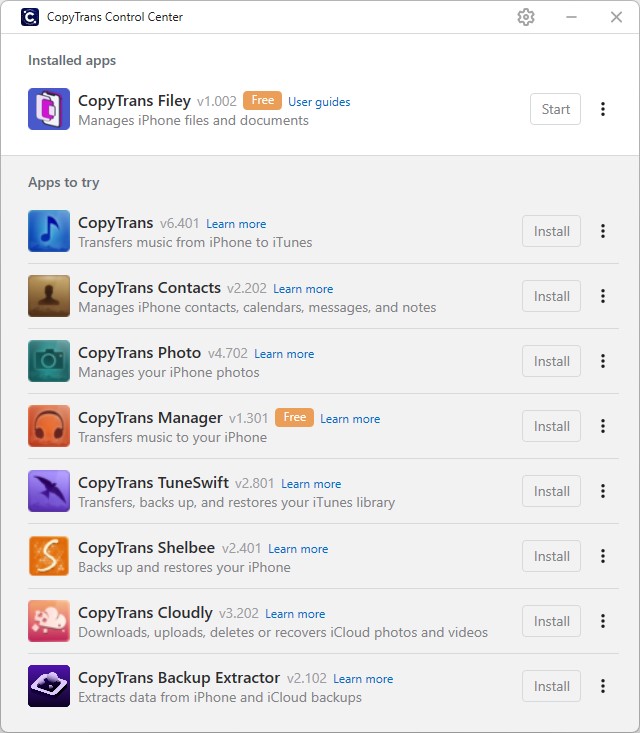Click the CopyTrans TuneSwift title text
The width and height of the screenshot is (640, 733).
click(153, 482)
